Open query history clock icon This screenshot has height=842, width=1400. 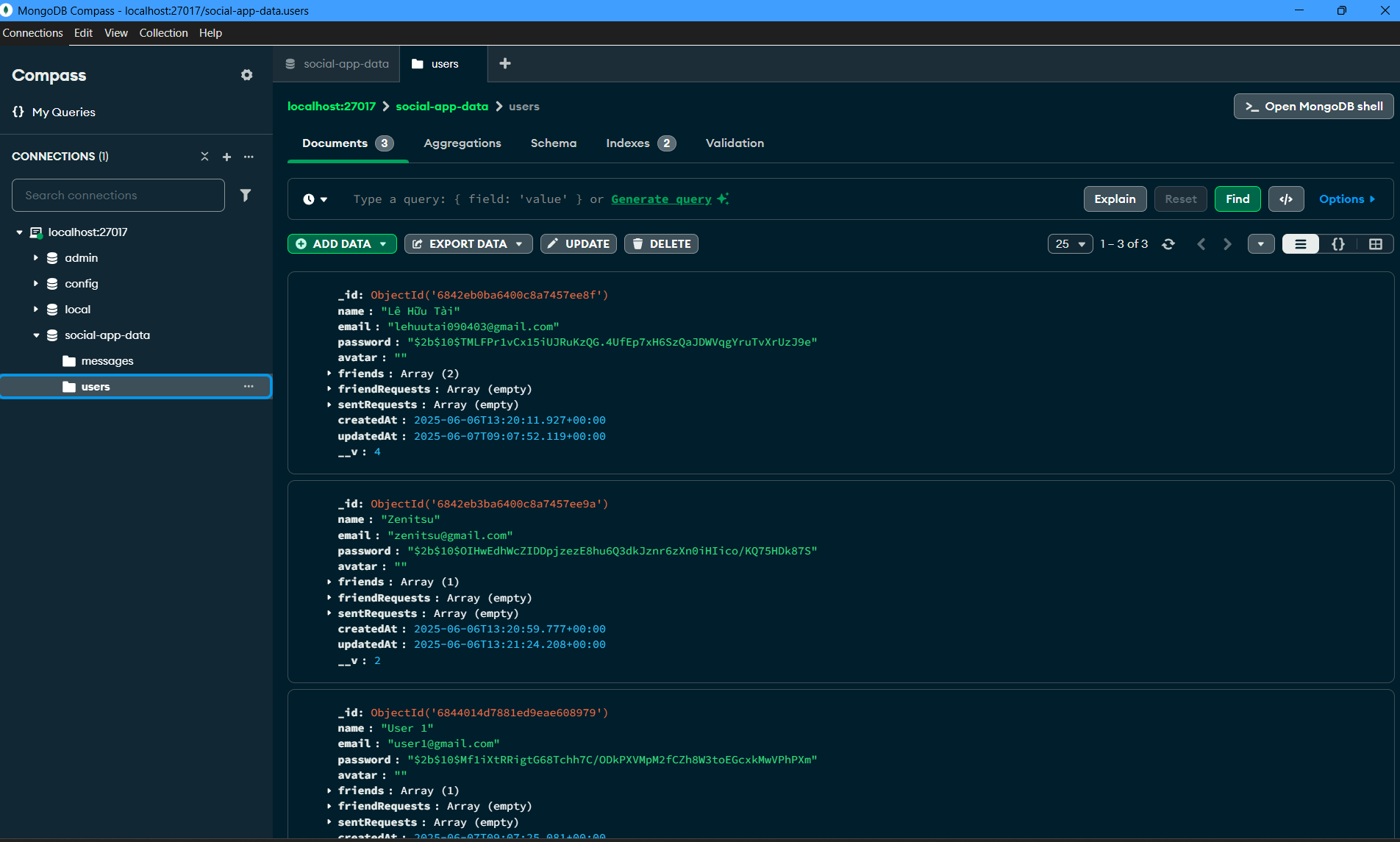[309, 199]
